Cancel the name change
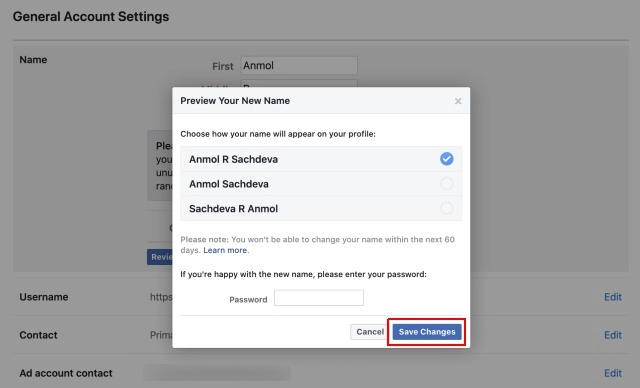The height and width of the screenshot is (388, 640). (x=370, y=332)
